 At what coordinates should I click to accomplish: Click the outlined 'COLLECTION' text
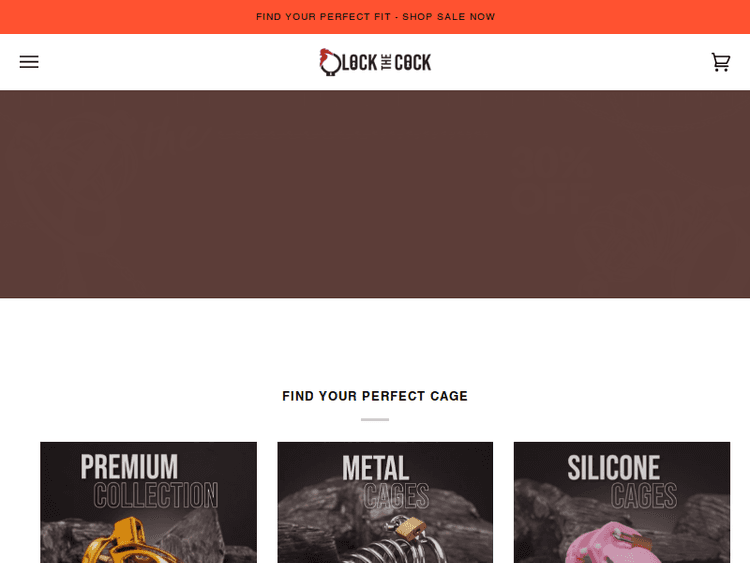[156, 495]
